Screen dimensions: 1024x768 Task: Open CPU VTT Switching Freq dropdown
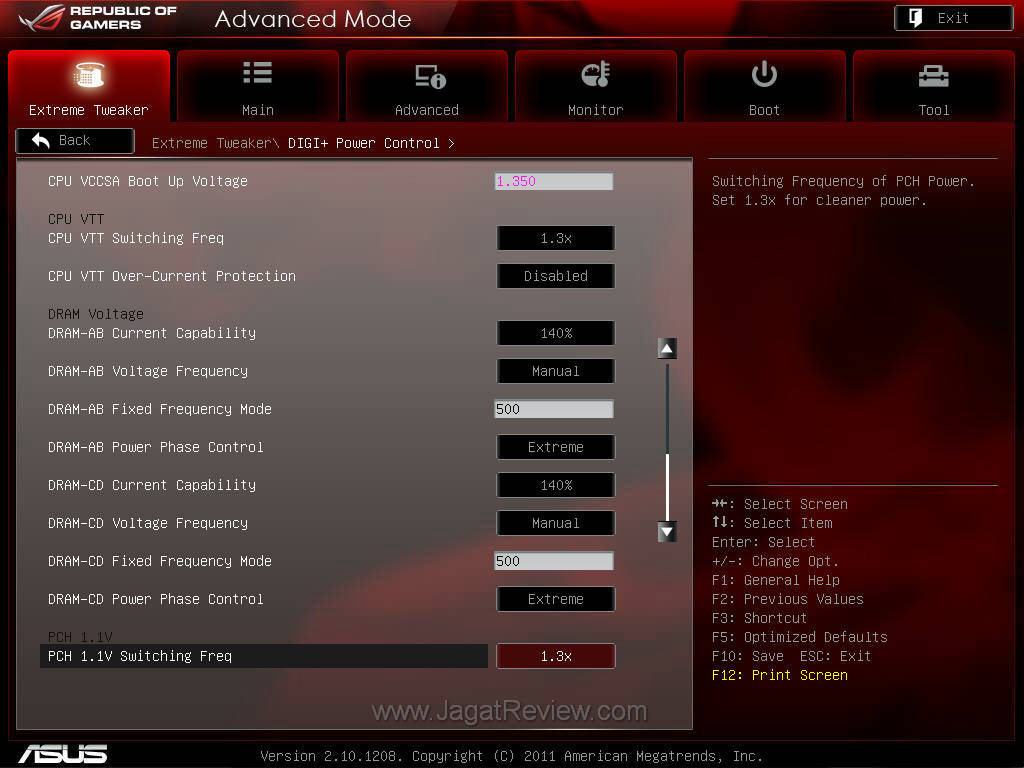point(555,238)
